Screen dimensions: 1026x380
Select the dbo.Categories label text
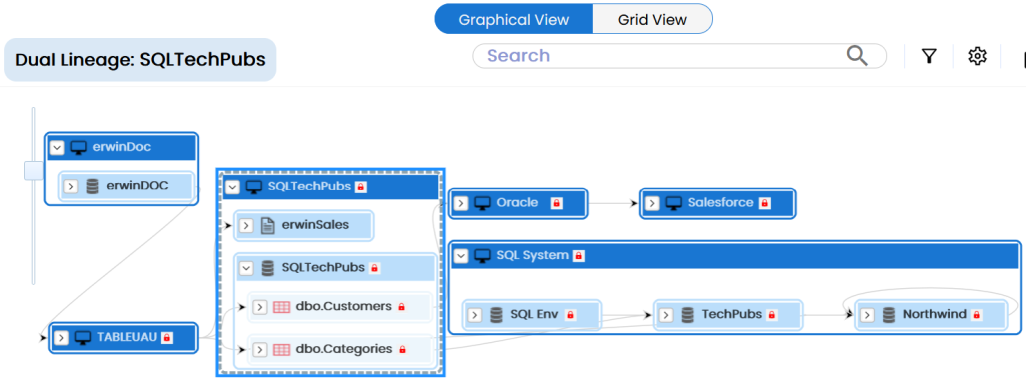[344, 349]
